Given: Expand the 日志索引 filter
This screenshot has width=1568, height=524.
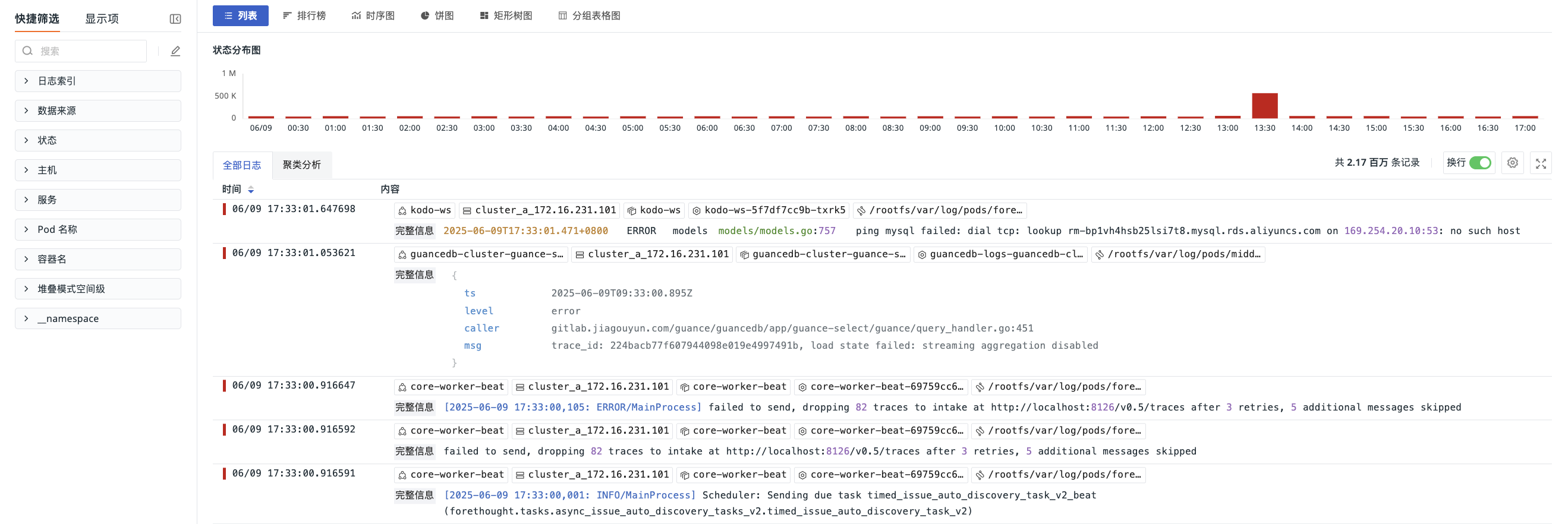Looking at the screenshot, I should tap(98, 81).
